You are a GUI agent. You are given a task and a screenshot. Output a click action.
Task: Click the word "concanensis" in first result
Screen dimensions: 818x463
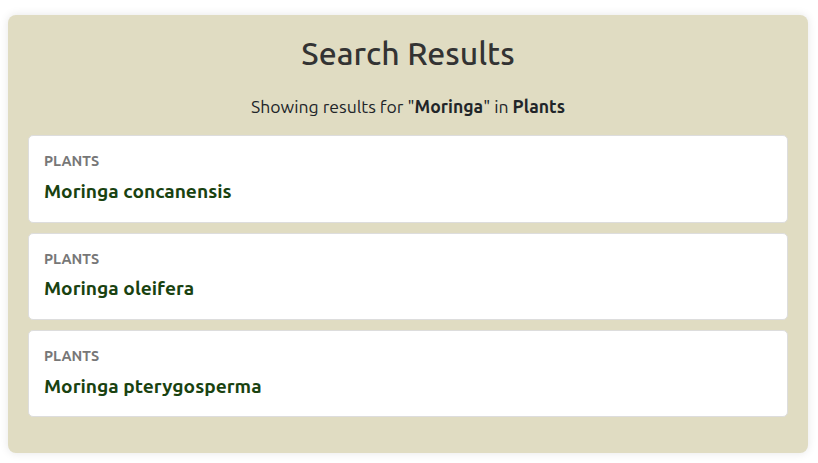click(x=178, y=191)
